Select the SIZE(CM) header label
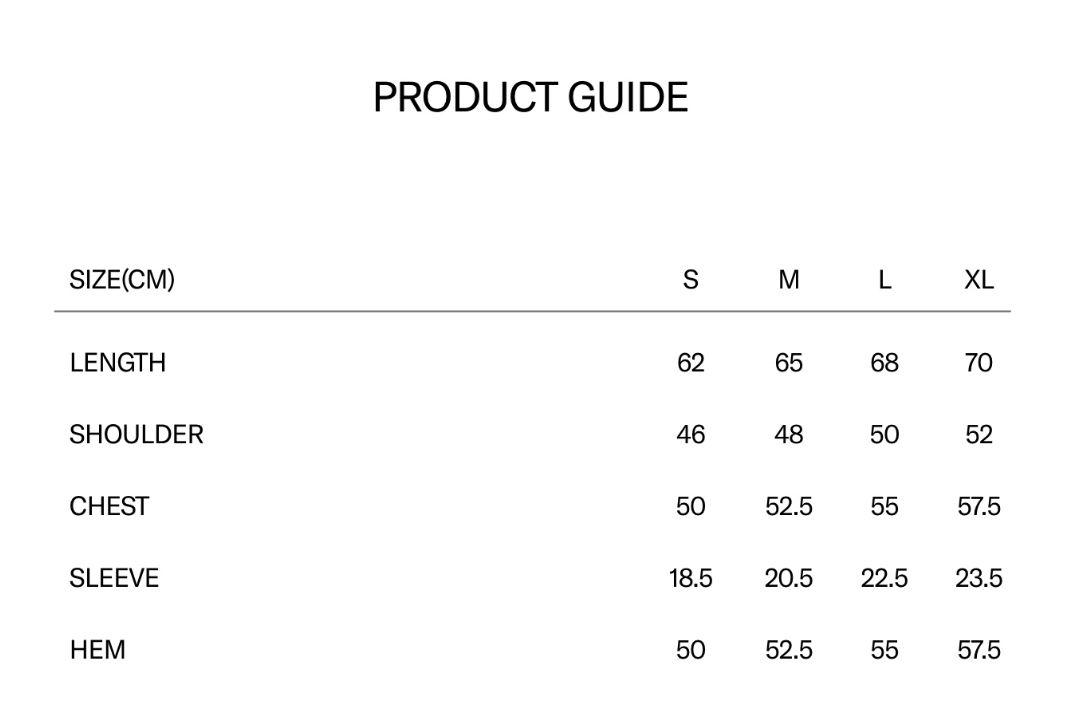The width and height of the screenshot is (1068, 714). [x=122, y=279]
